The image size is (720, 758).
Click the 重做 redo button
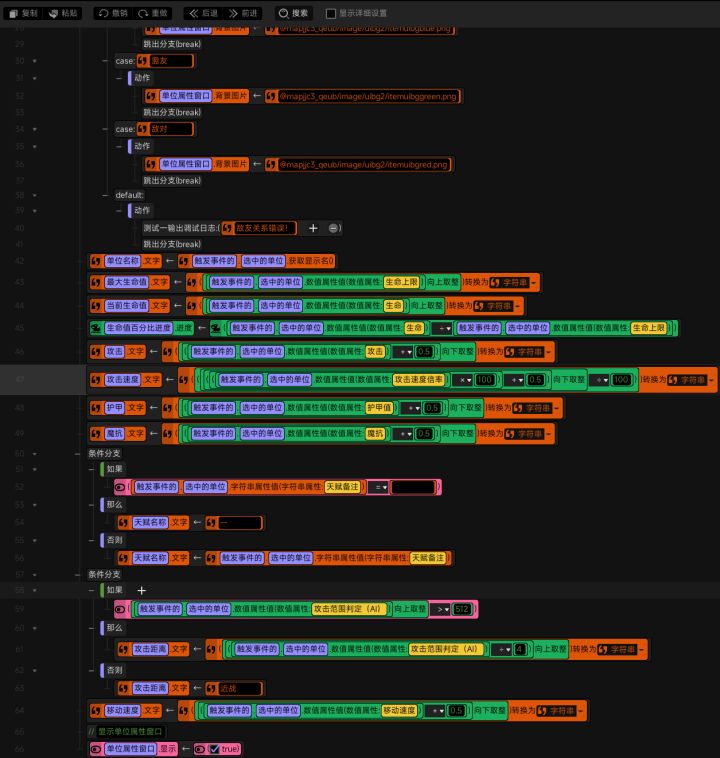coord(153,13)
